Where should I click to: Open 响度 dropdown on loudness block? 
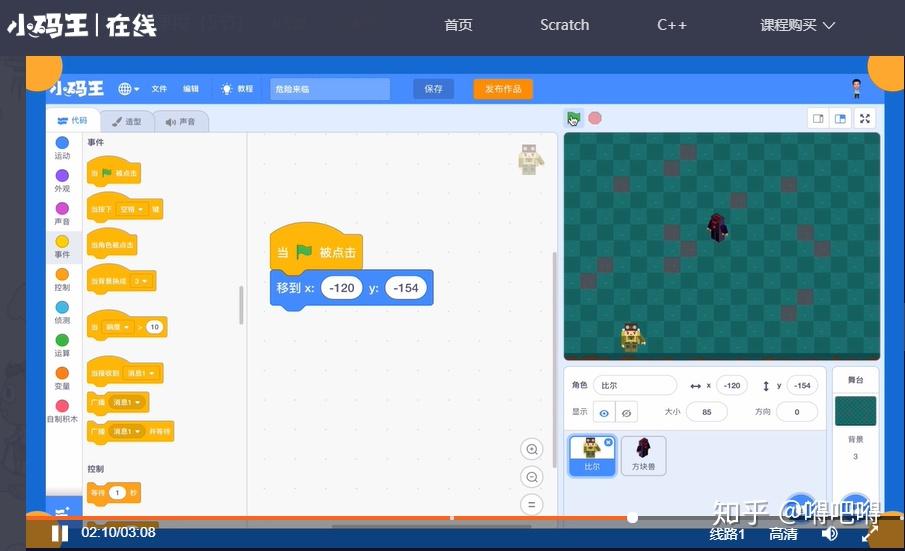click(x=117, y=327)
